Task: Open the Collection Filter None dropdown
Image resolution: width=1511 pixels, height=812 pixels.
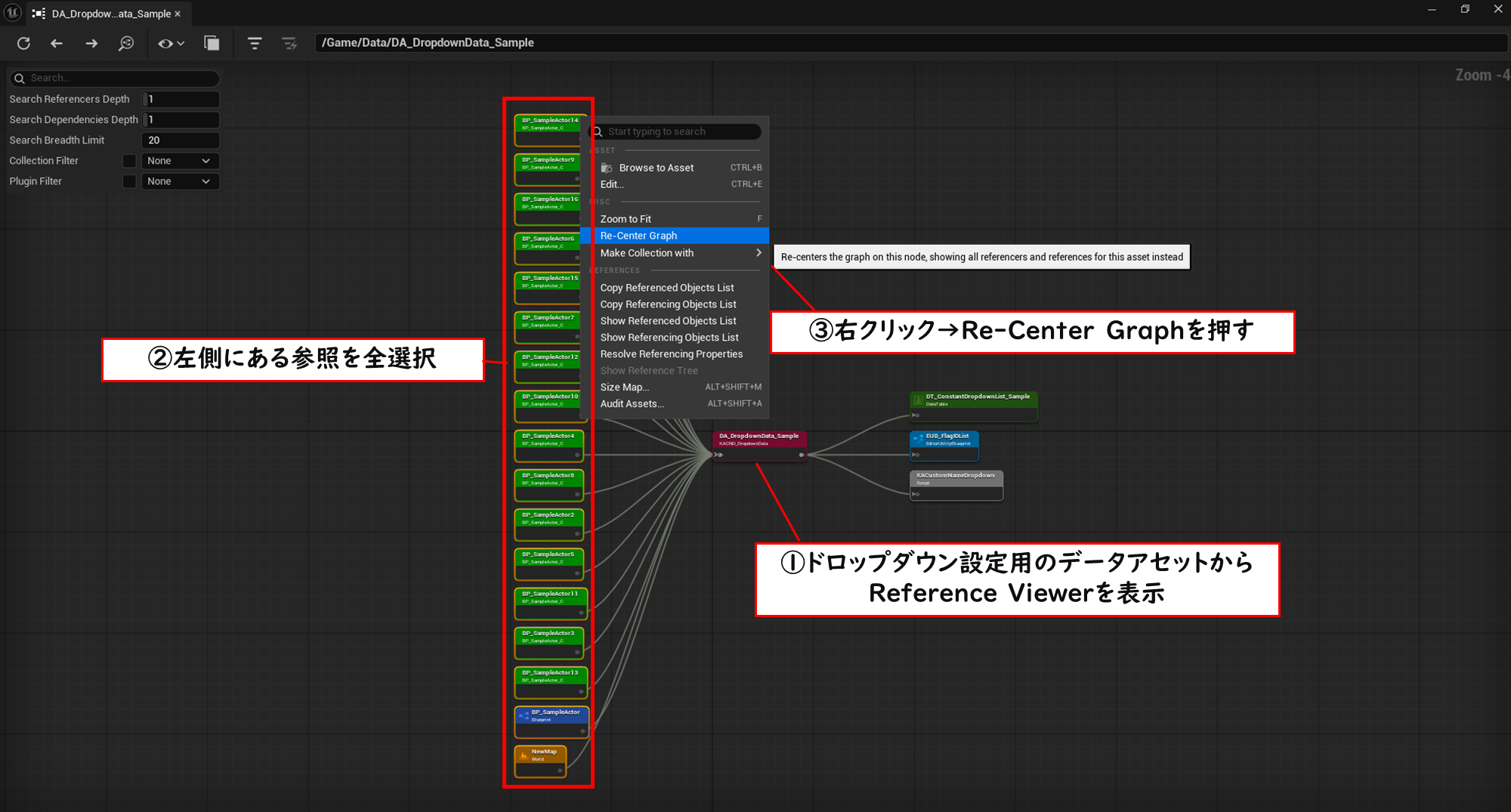Action: pyautogui.click(x=180, y=161)
